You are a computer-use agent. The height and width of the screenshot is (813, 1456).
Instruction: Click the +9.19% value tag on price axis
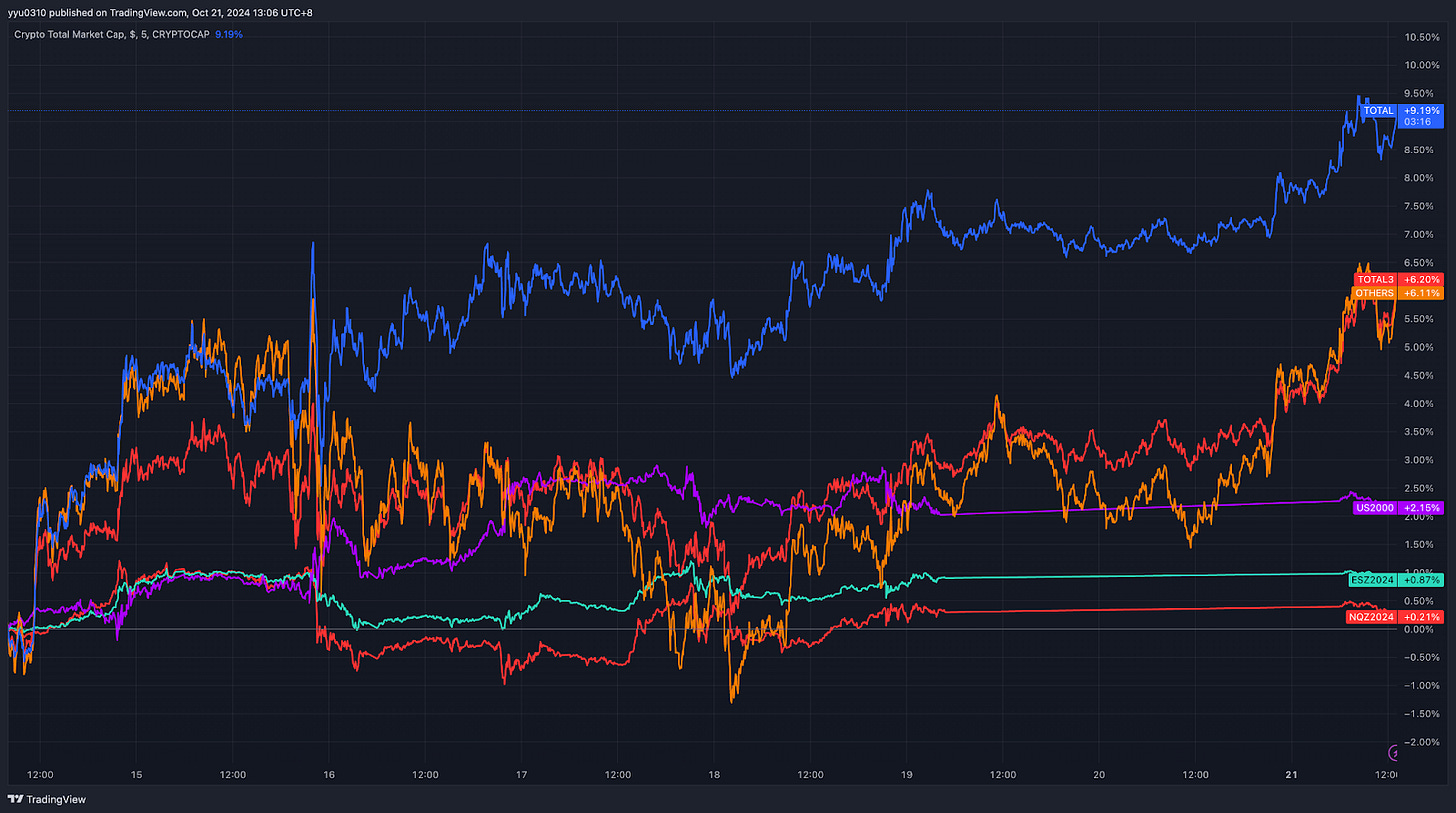(x=1422, y=110)
